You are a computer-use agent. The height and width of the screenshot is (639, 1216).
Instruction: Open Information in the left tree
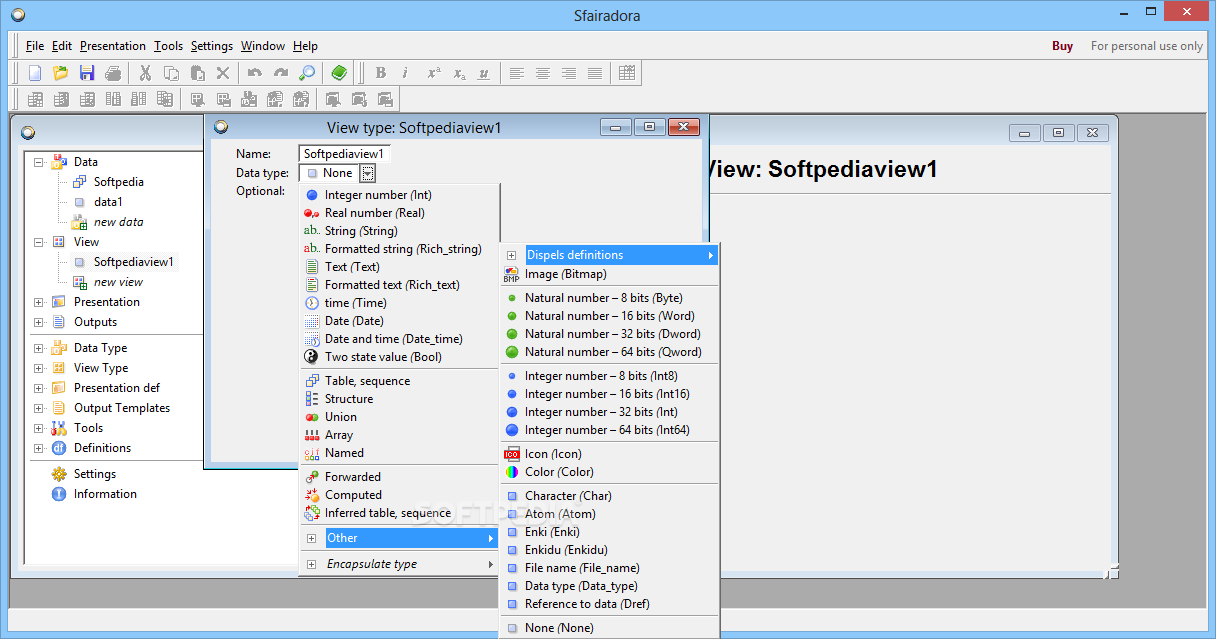click(105, 494)
